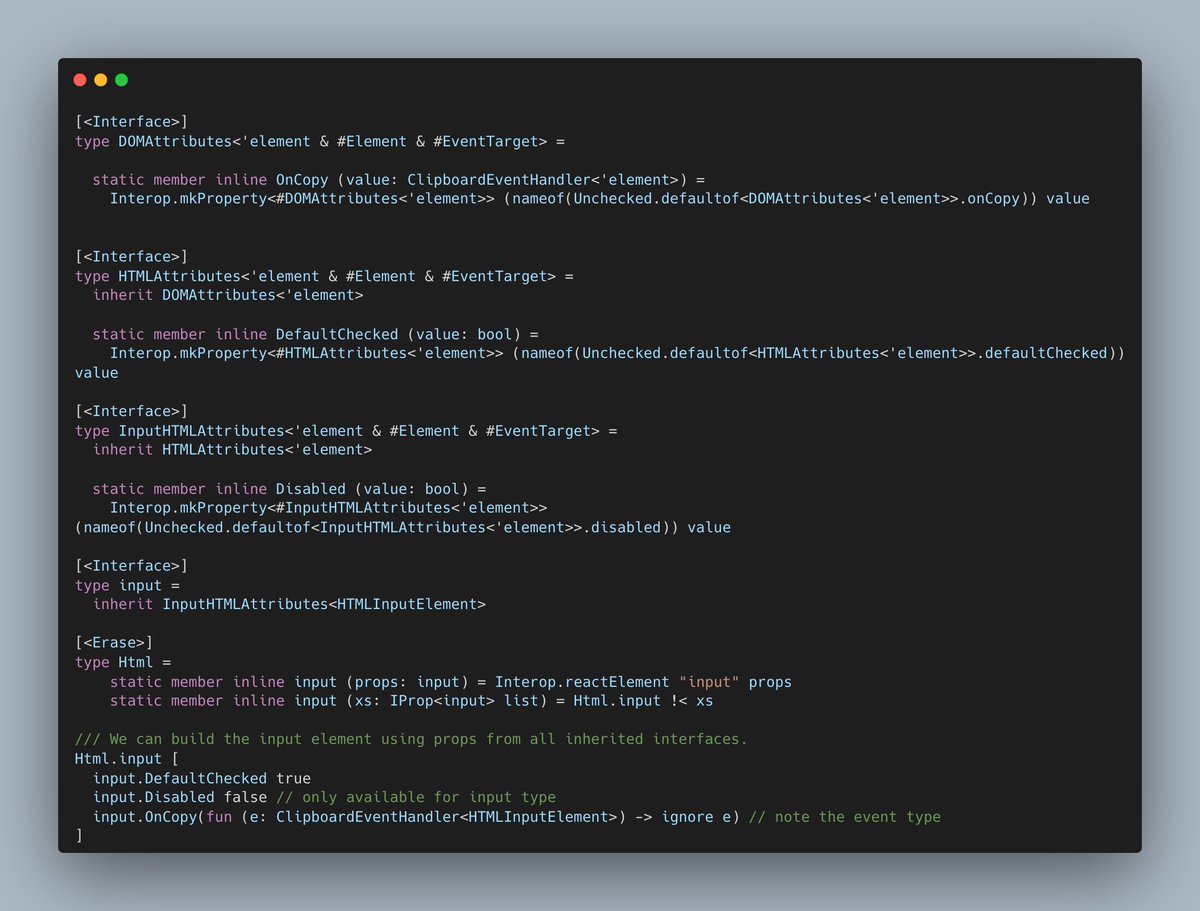Click the red close window button
This screenshot has width=1200, height=911.
(x=80, y=79)
